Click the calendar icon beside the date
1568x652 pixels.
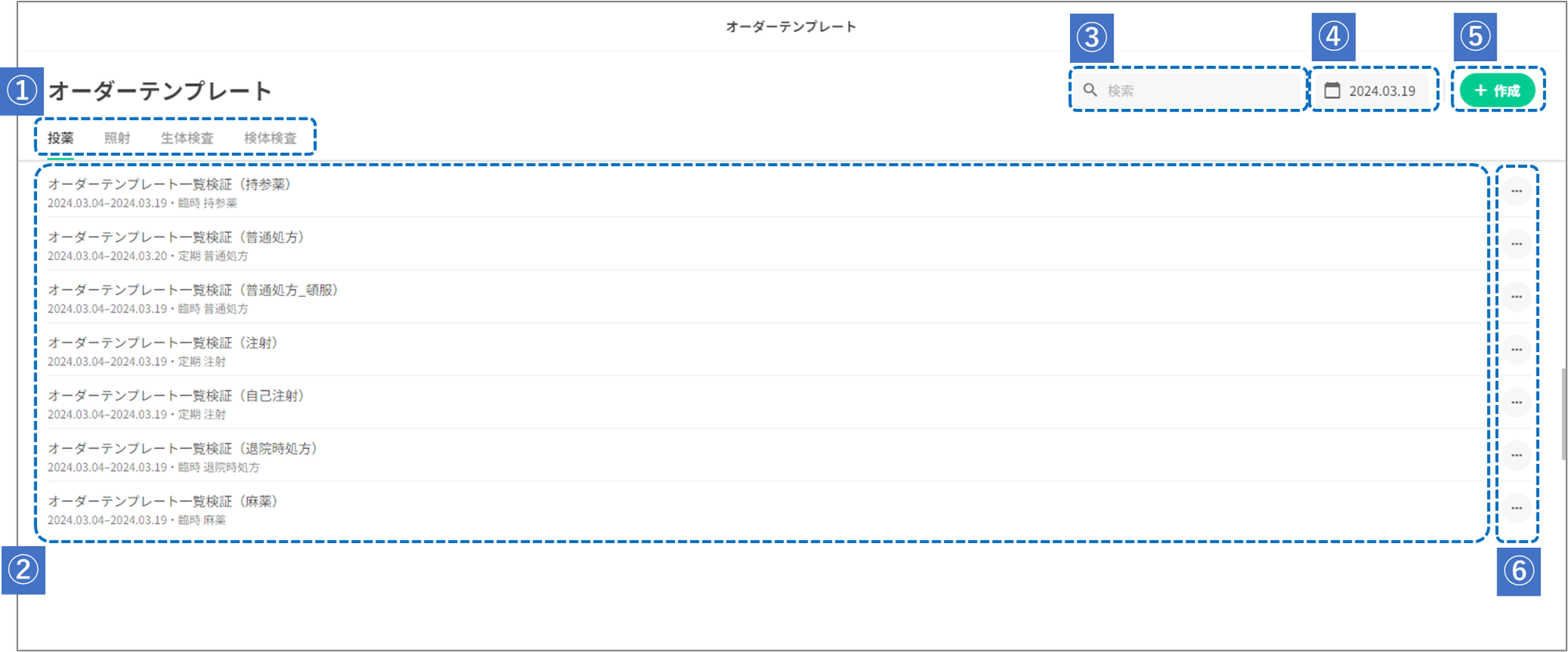(1332, 90)
